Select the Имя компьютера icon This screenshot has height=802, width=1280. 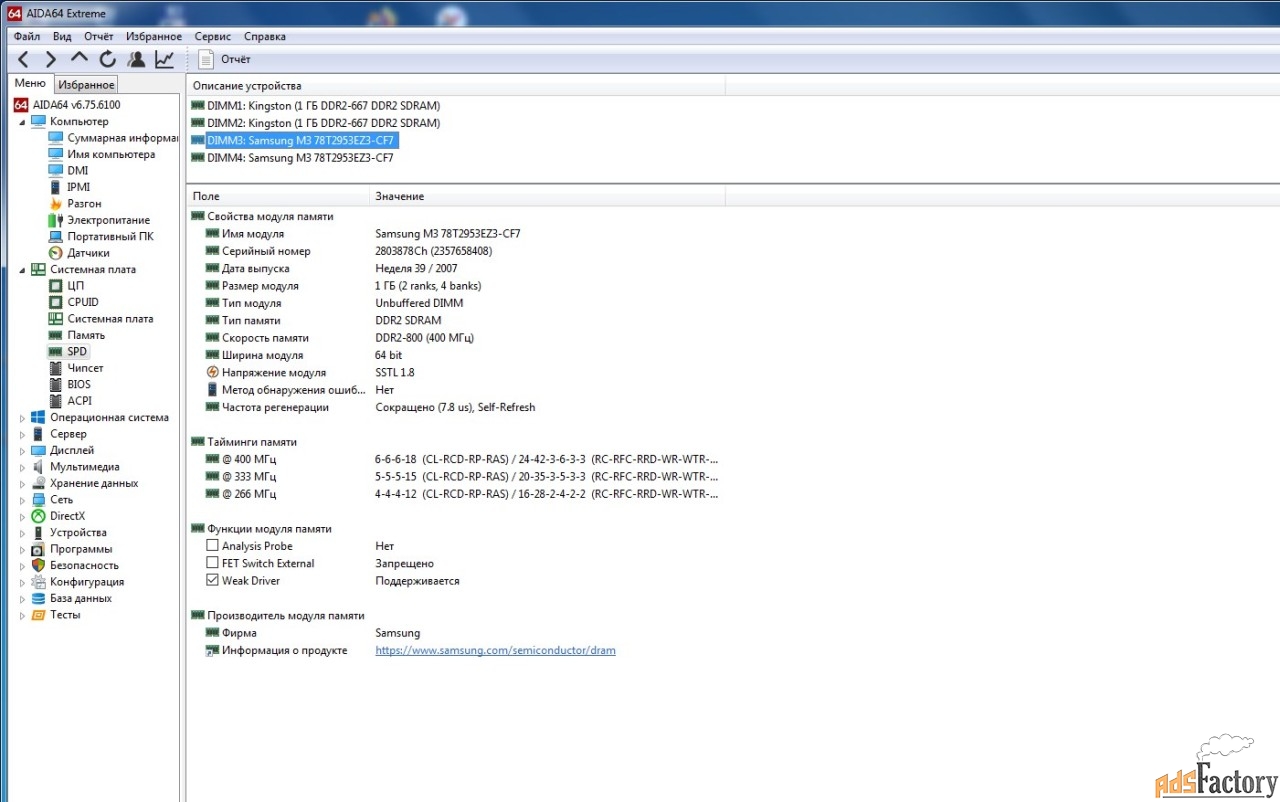click(x=56, y=154)
